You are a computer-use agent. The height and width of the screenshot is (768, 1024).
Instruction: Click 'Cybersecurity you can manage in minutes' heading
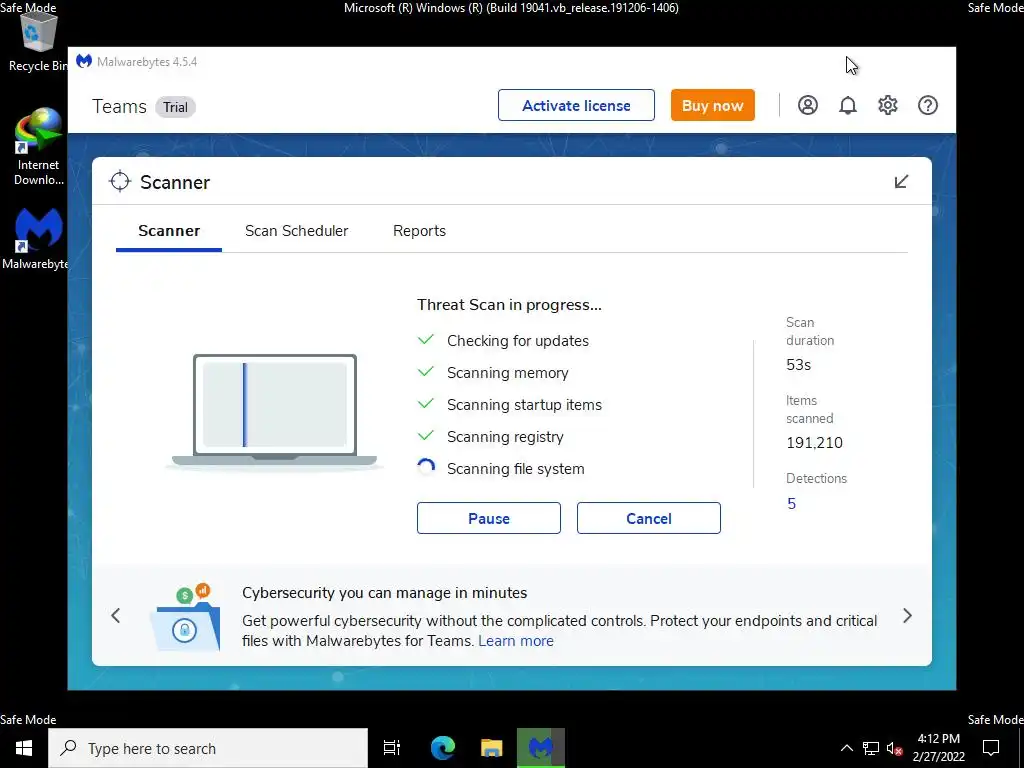385,593
